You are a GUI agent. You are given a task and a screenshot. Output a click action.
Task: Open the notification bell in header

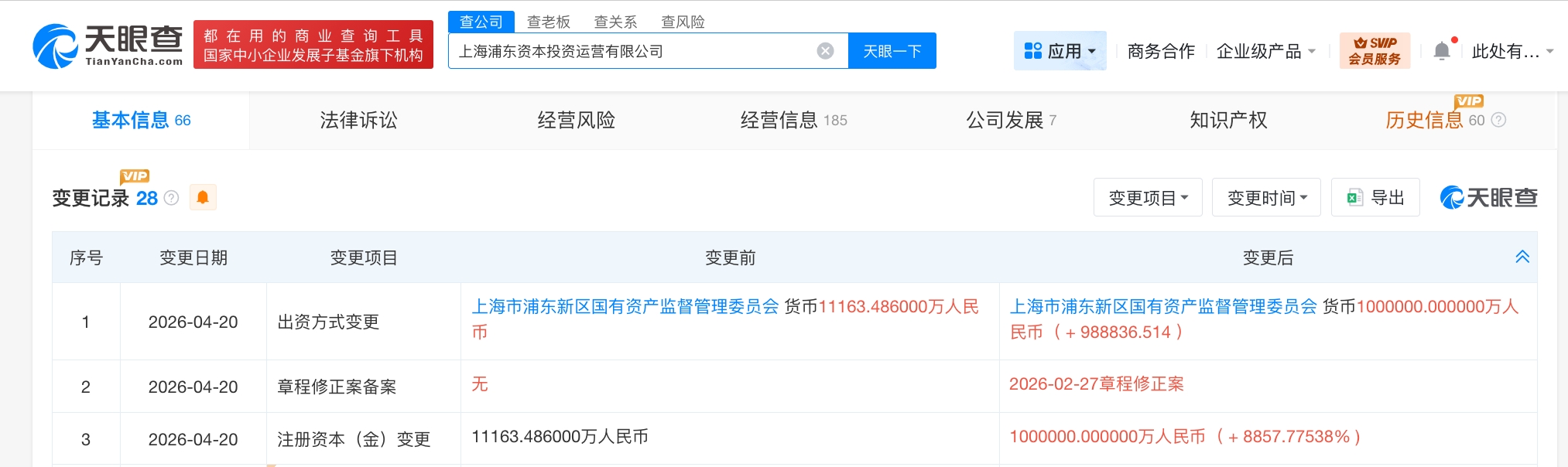[x=1441, y=51]
